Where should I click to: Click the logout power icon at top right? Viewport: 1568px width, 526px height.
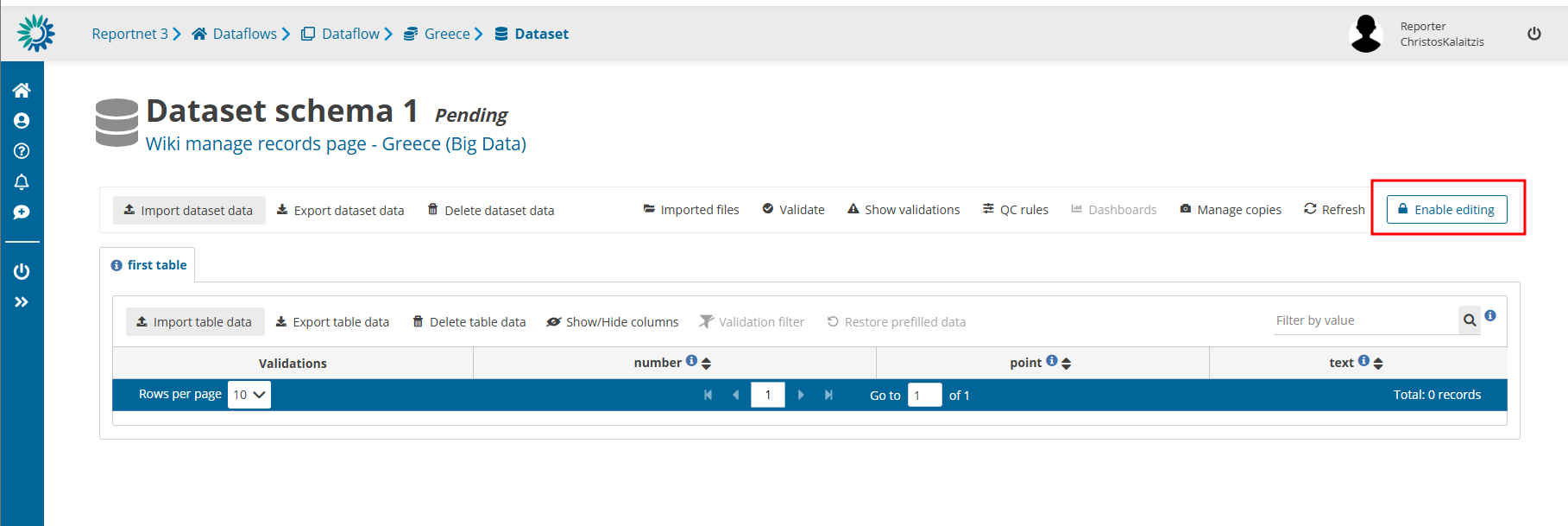pos(1533,34)
